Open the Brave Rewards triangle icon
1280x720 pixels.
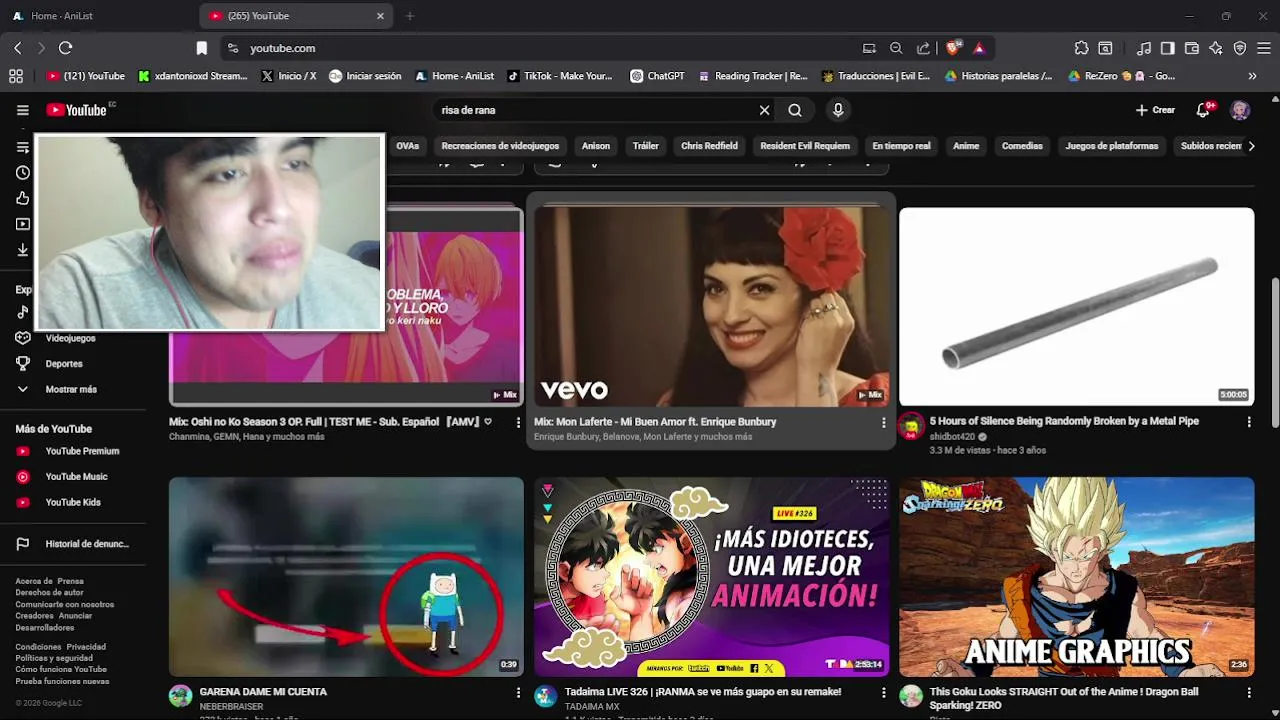click(979, 48)
